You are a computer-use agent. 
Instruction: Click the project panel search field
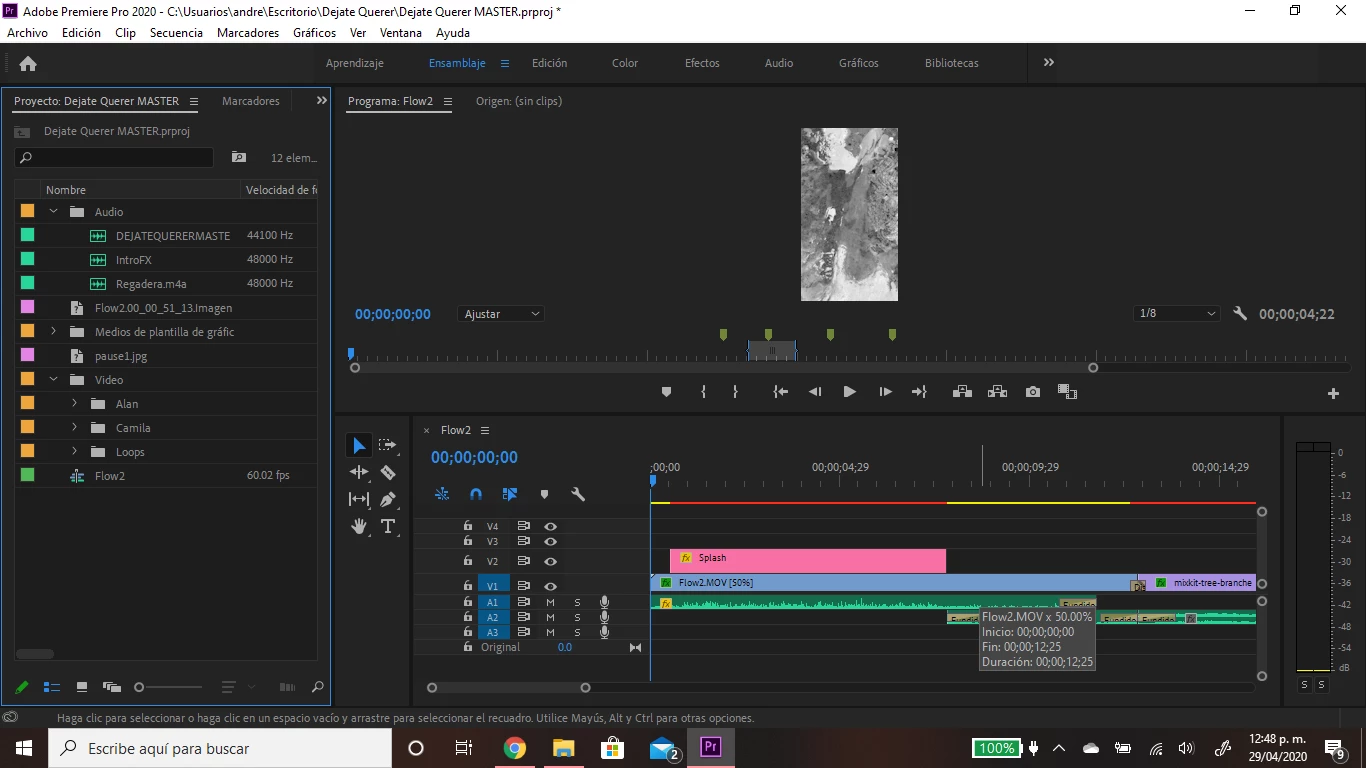[x=114, y=157]
